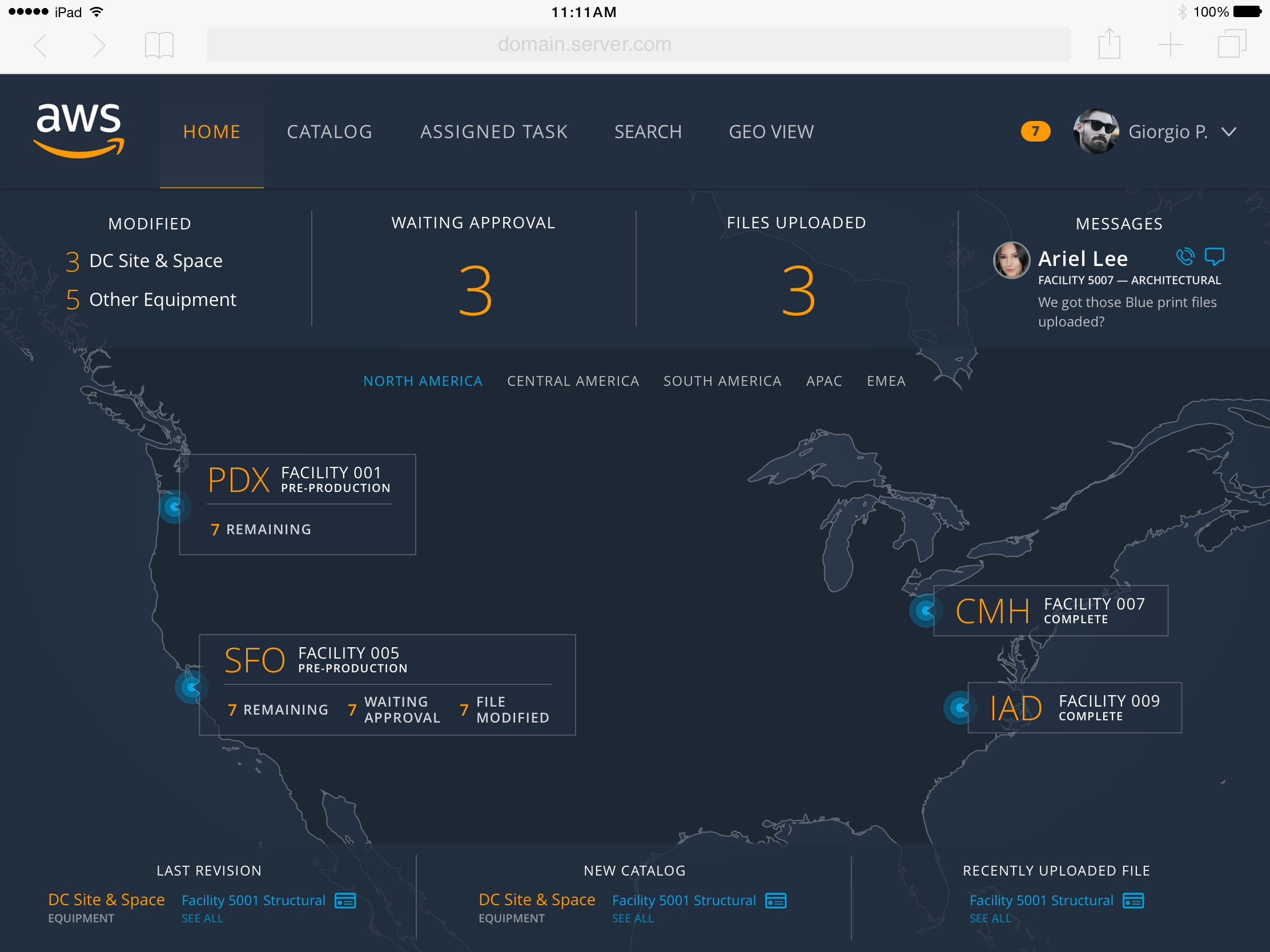Open the Geo View navigation tab

tap(771, 132)
